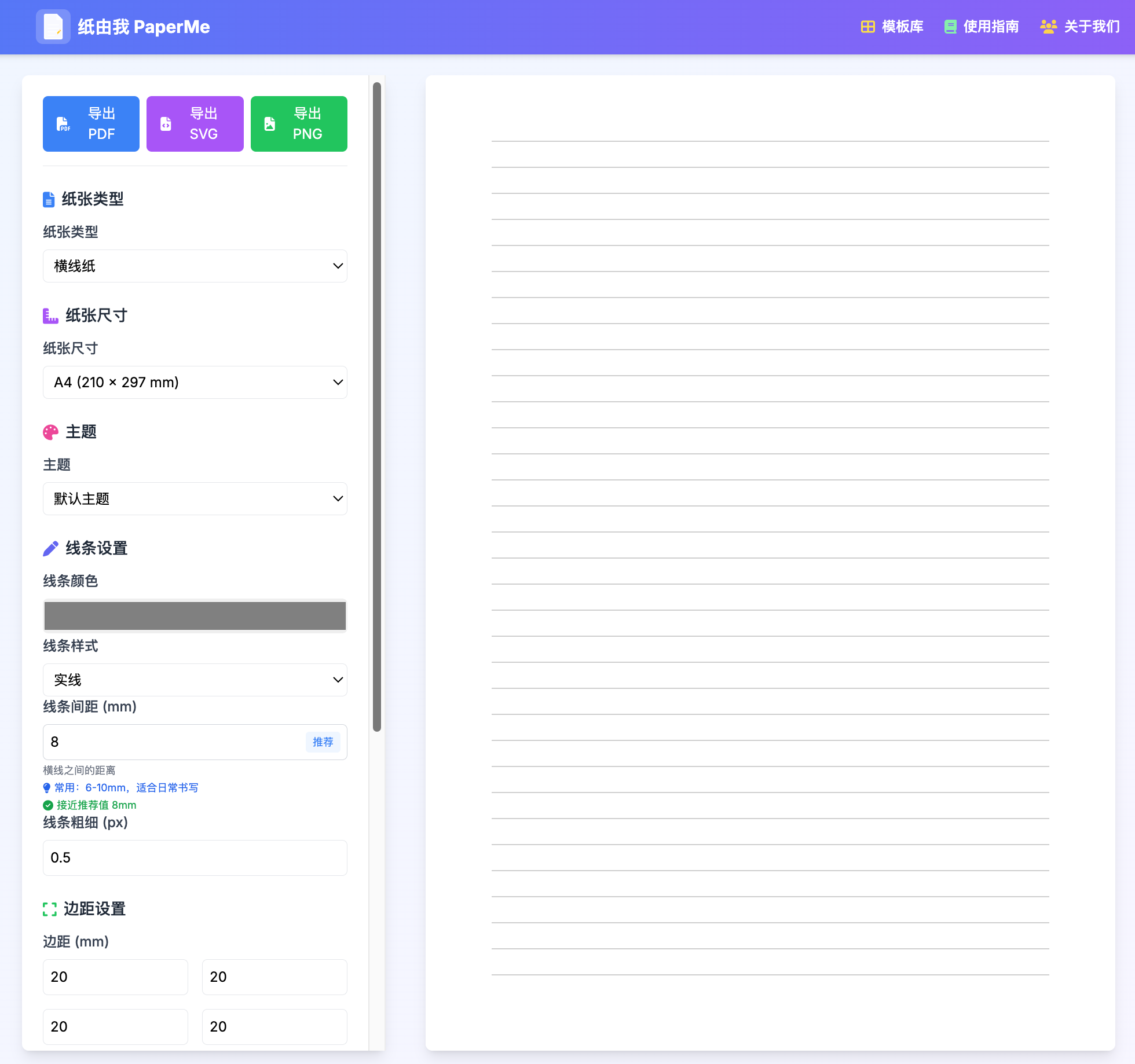Click the palette icon beside 主题
Screen dimensions: 1135x1064
pos(50,432)
